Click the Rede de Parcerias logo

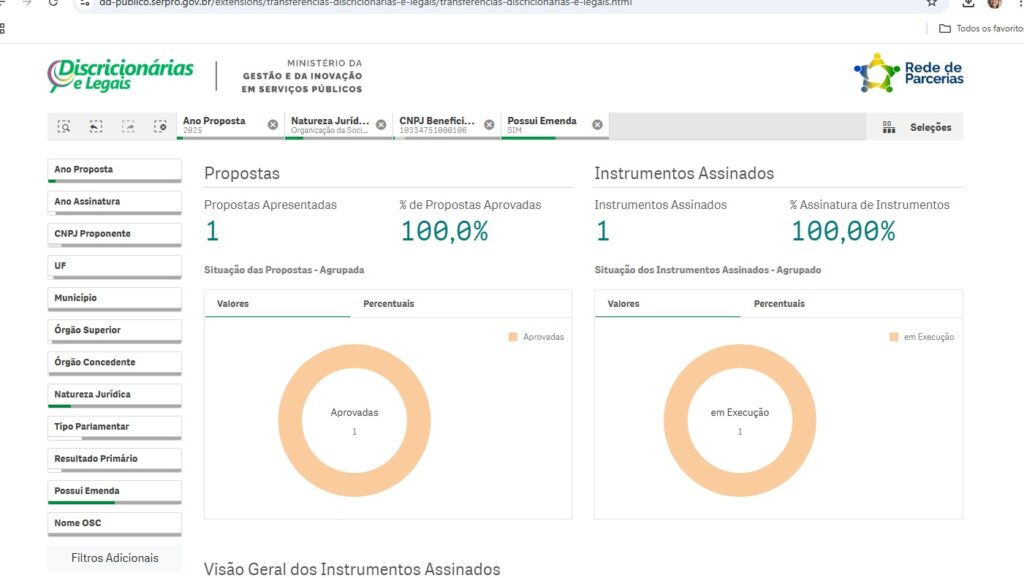(909, 74)
